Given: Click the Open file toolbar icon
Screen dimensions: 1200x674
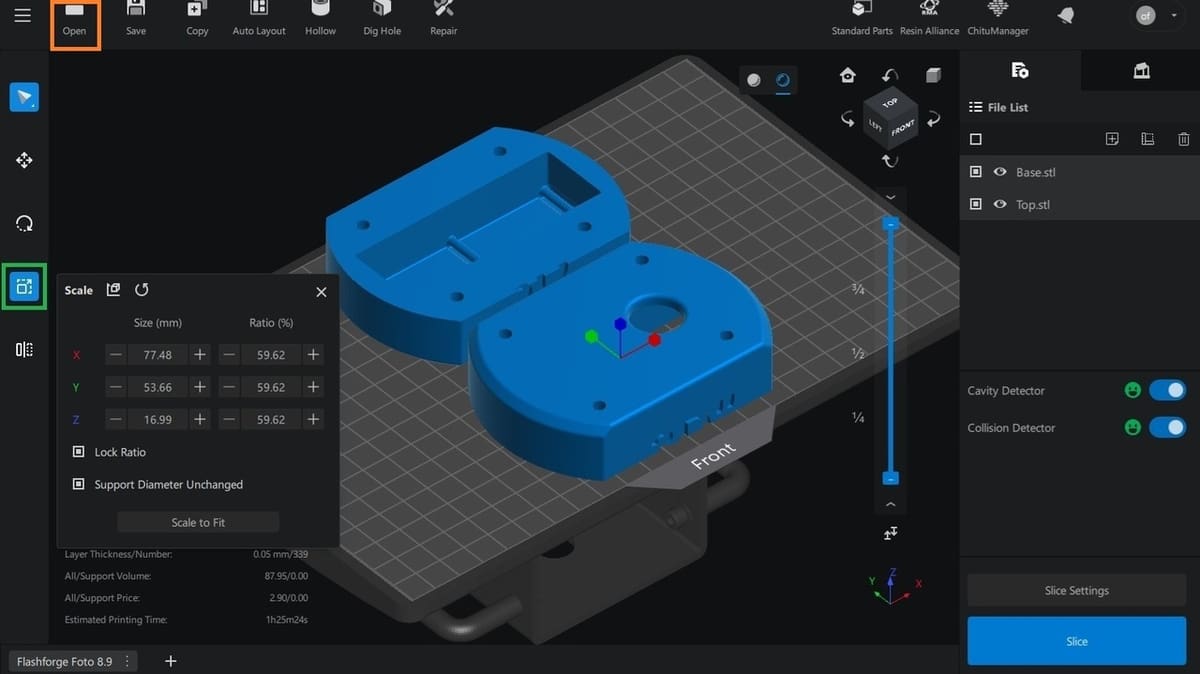Looking at the screenshot, I should (x=74, y=19).
